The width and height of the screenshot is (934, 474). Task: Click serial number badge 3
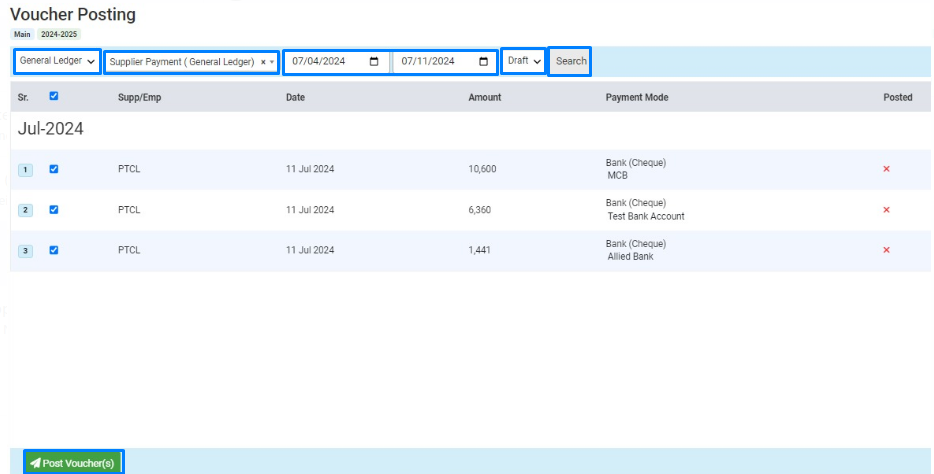(x=25, y=251)
